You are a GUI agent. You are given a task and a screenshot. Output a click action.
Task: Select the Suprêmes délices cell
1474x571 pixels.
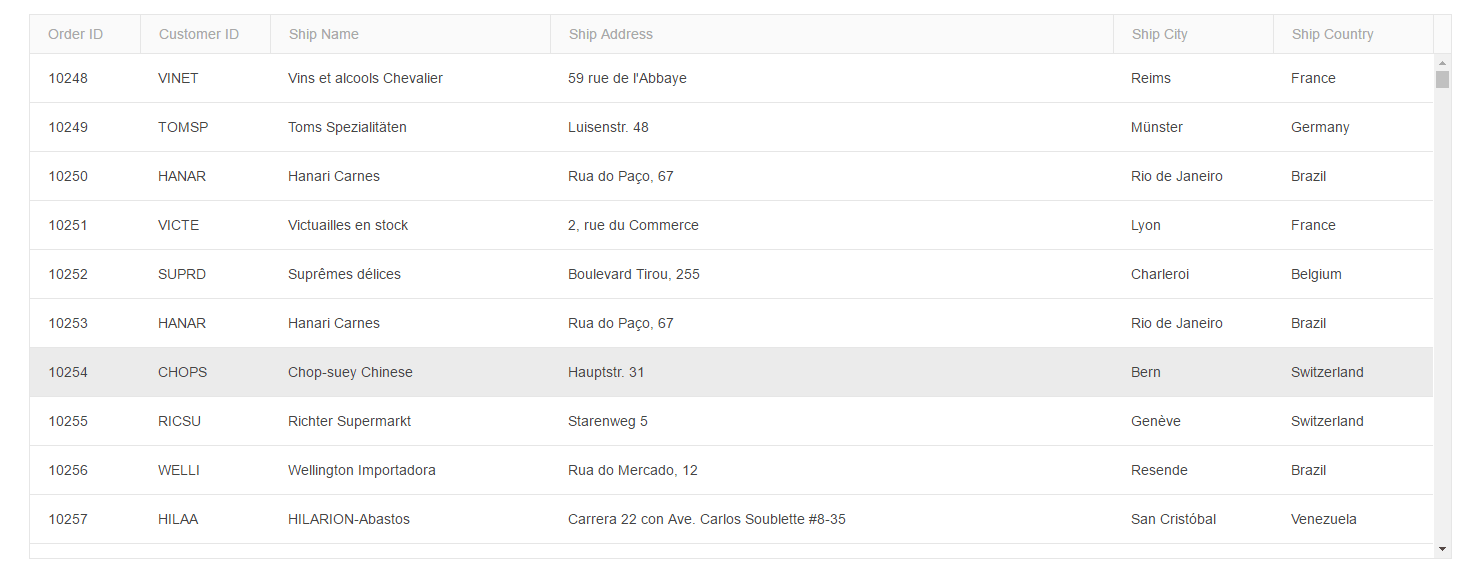410,274
